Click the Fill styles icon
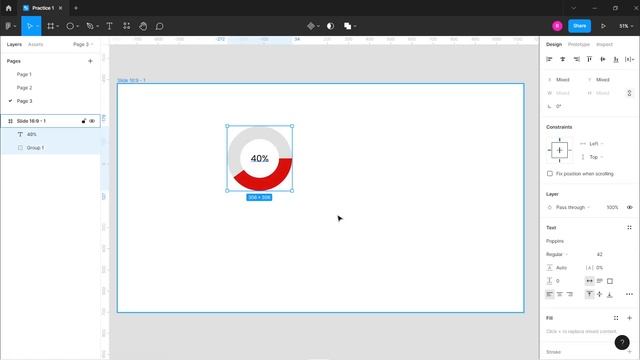640x360 pixels. pyautogui.click(x=616, y=318)
